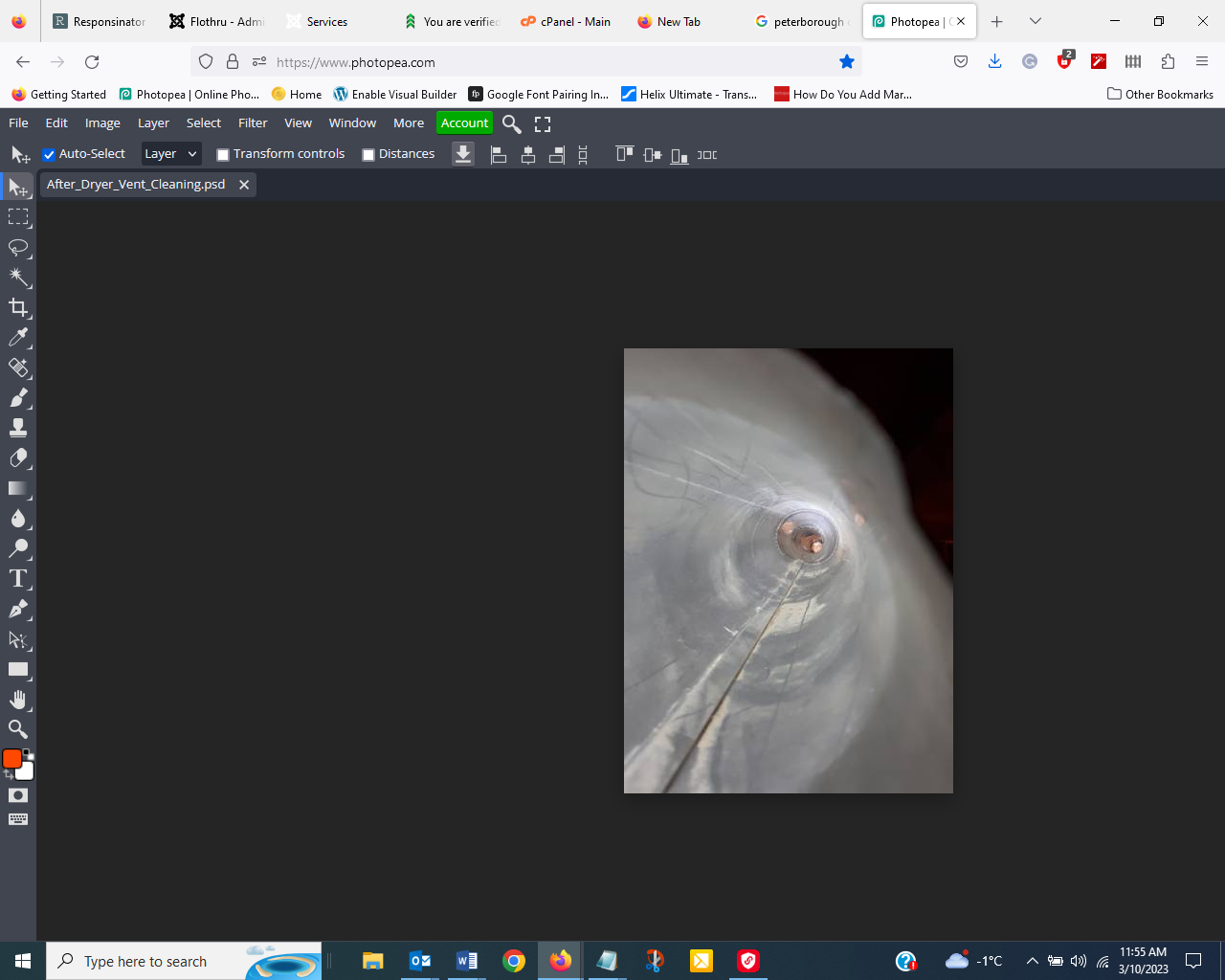This screenshot has width=1225, height=980.
Task: Disable the Auto-Select checkbox
Action: pyautogui.click(x=49, y=154)
